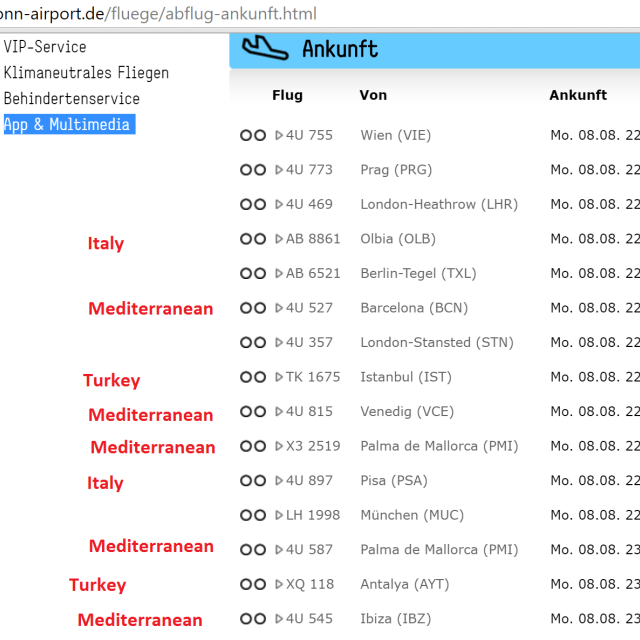Screen dimensions: 640x640
Task: Open the highlighted App & Multimedia item
Action: pyautogui.click(x=67, y=125)
